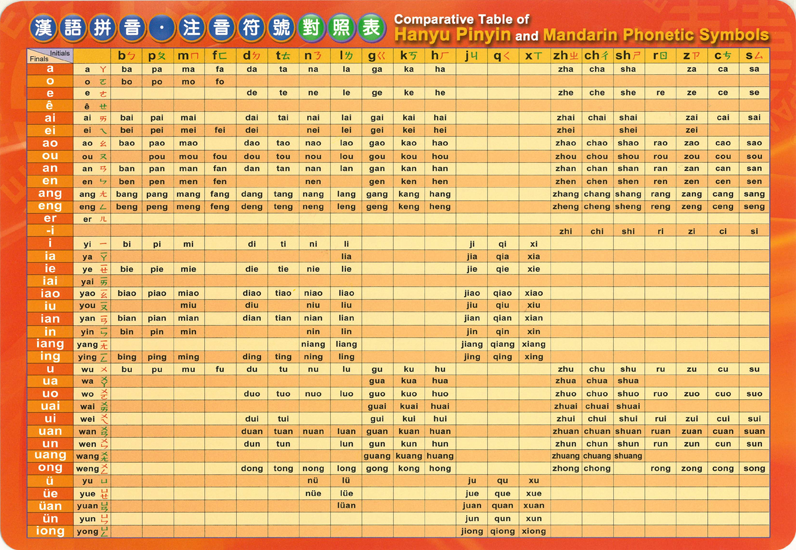Click the "zhuai" syllable cell
Screen dimensions: 796x550
pos(566,406)
